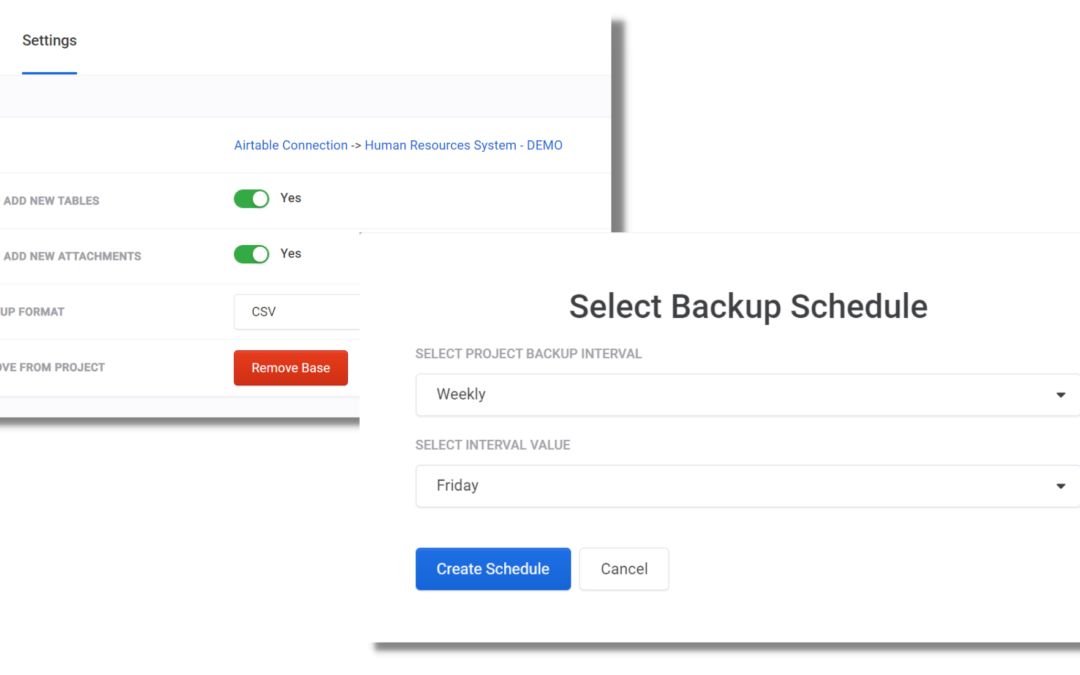This screenshot has height=675, width=1080.
Task: Toggle the Yes switch for new tables
Action: (x=251, y=198)
